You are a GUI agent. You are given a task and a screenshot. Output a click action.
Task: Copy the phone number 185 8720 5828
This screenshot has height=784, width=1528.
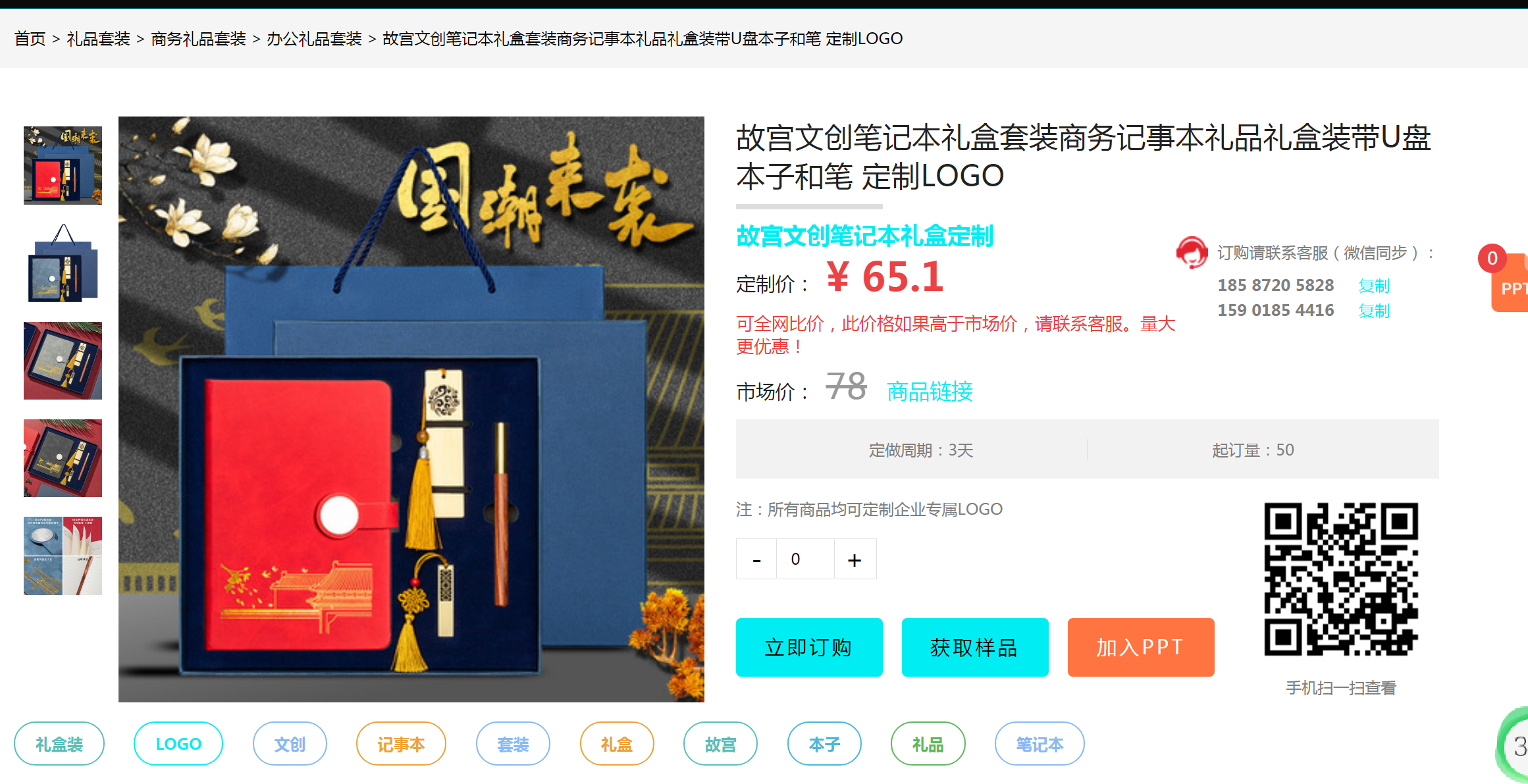[x=1374, y=286]
